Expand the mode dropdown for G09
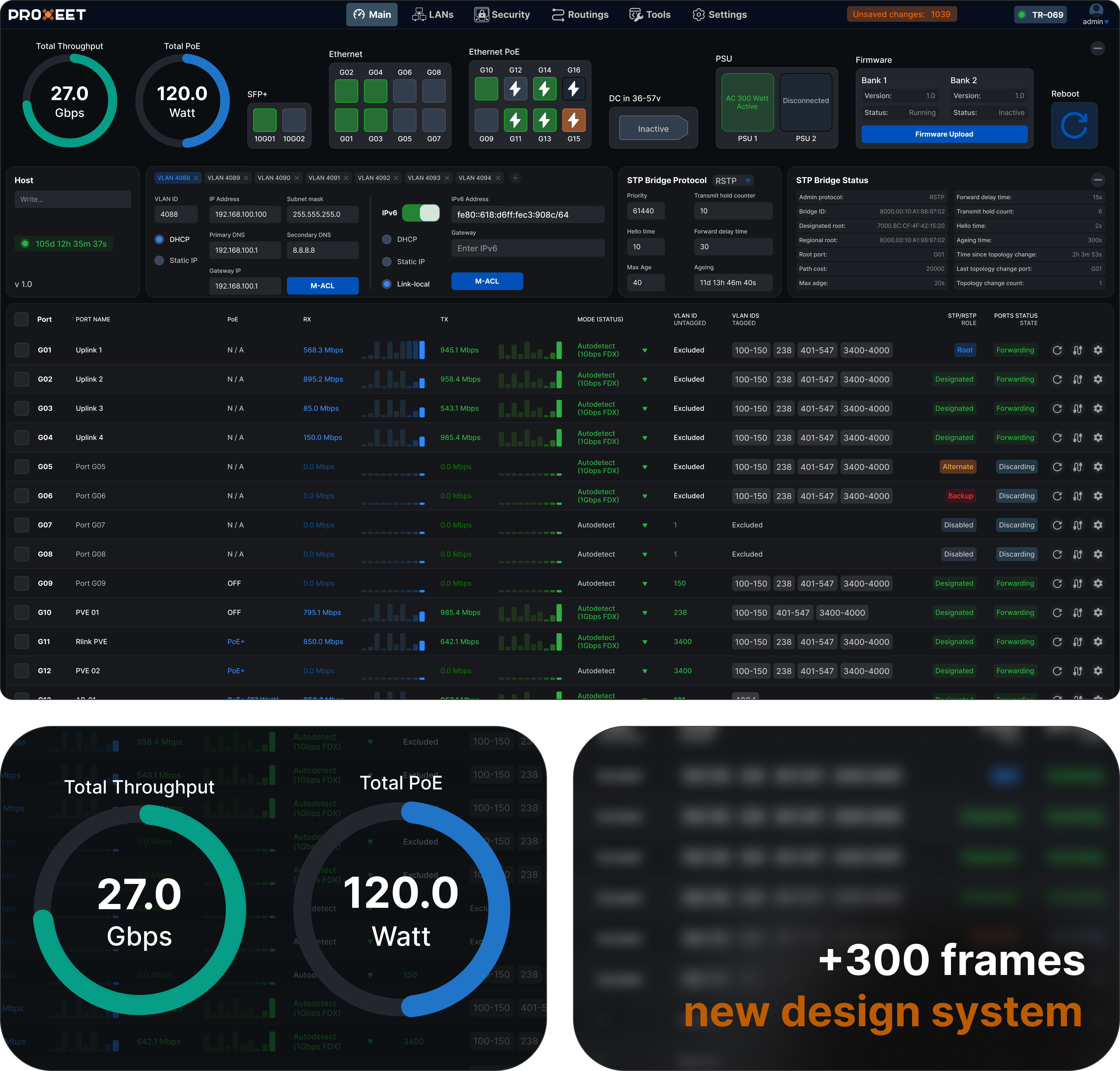This screenshot has width=1120, height=1071. (644, 584)
